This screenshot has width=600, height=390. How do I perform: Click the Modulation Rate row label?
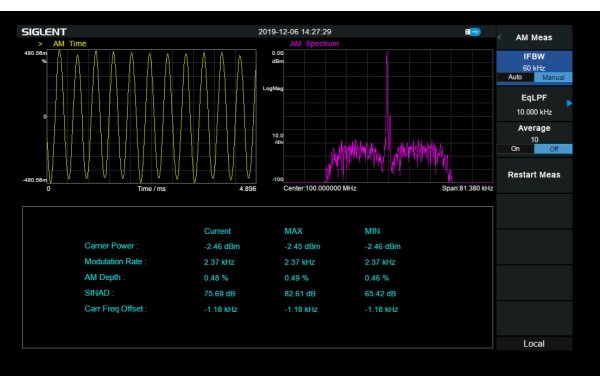pos(115,262)
